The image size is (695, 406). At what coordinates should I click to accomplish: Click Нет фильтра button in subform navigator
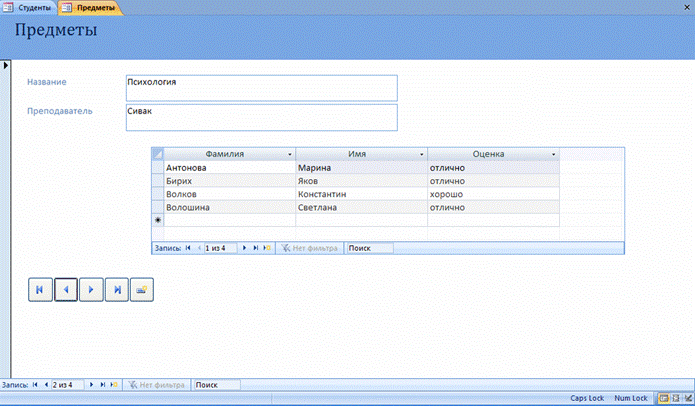pos(309,248)
